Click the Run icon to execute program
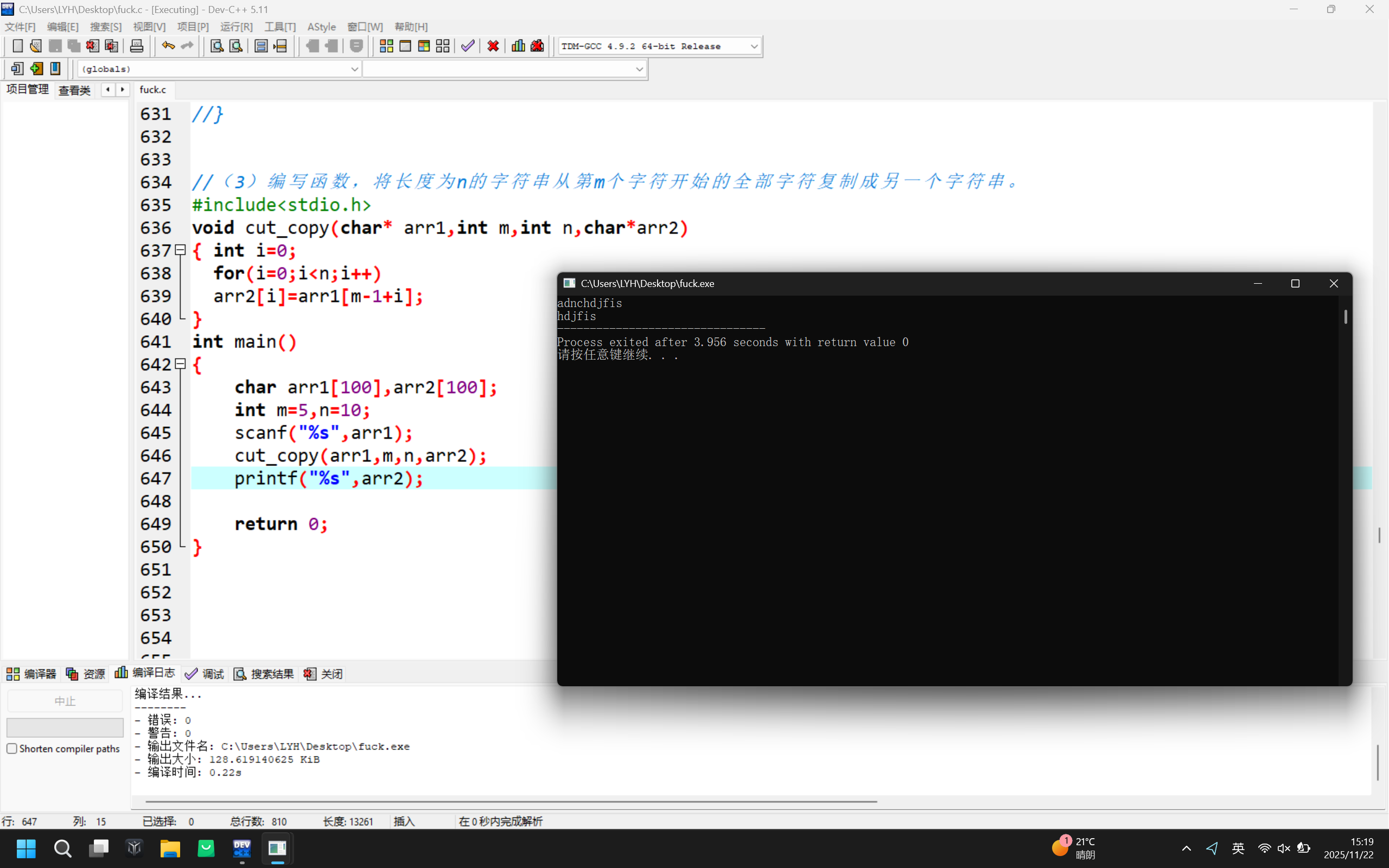 coord(406,46)
